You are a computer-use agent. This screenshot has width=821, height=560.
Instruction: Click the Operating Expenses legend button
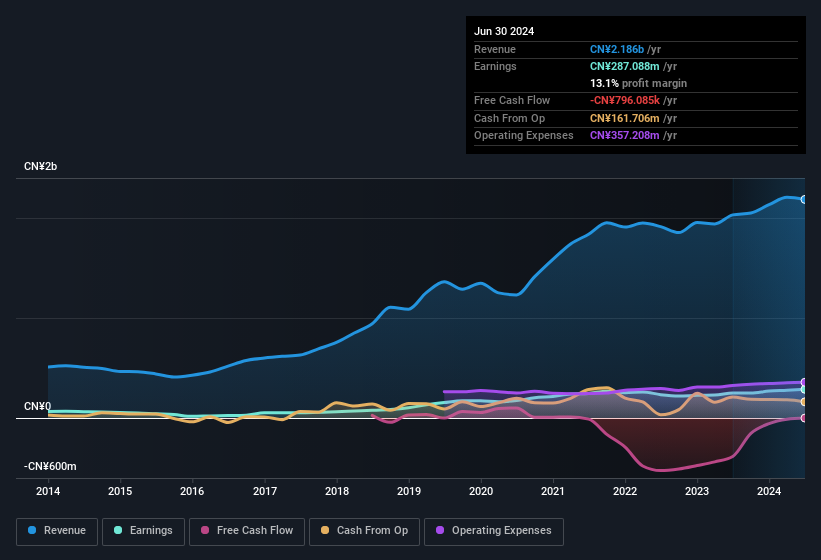point(494,531)
